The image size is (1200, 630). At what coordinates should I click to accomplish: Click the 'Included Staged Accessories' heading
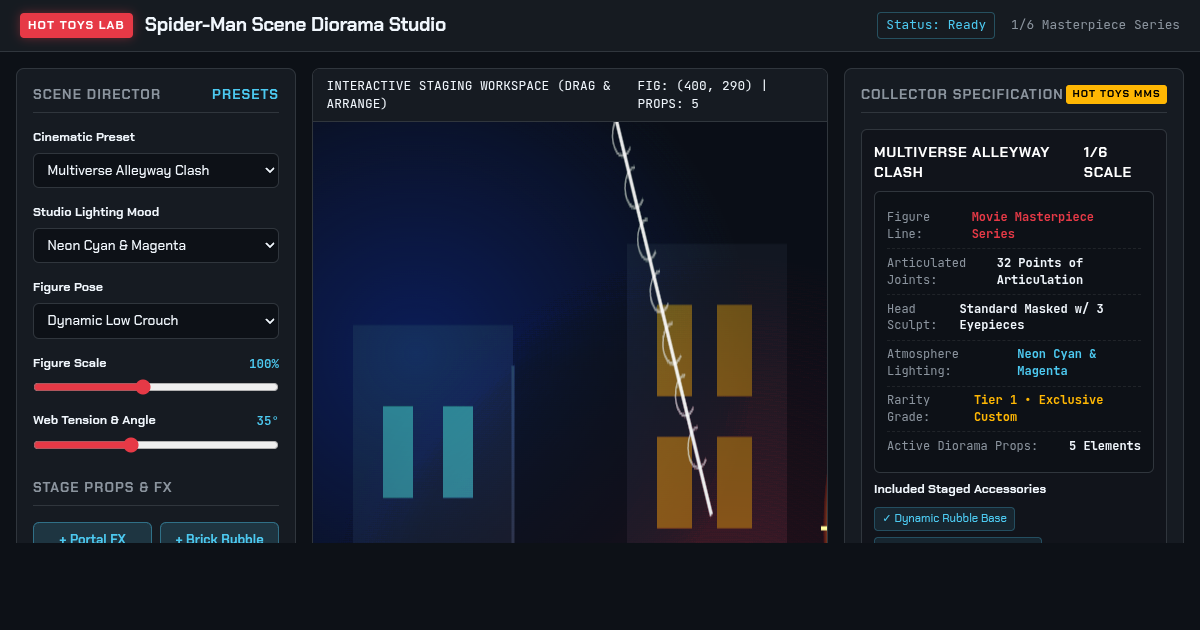(960, 489)
